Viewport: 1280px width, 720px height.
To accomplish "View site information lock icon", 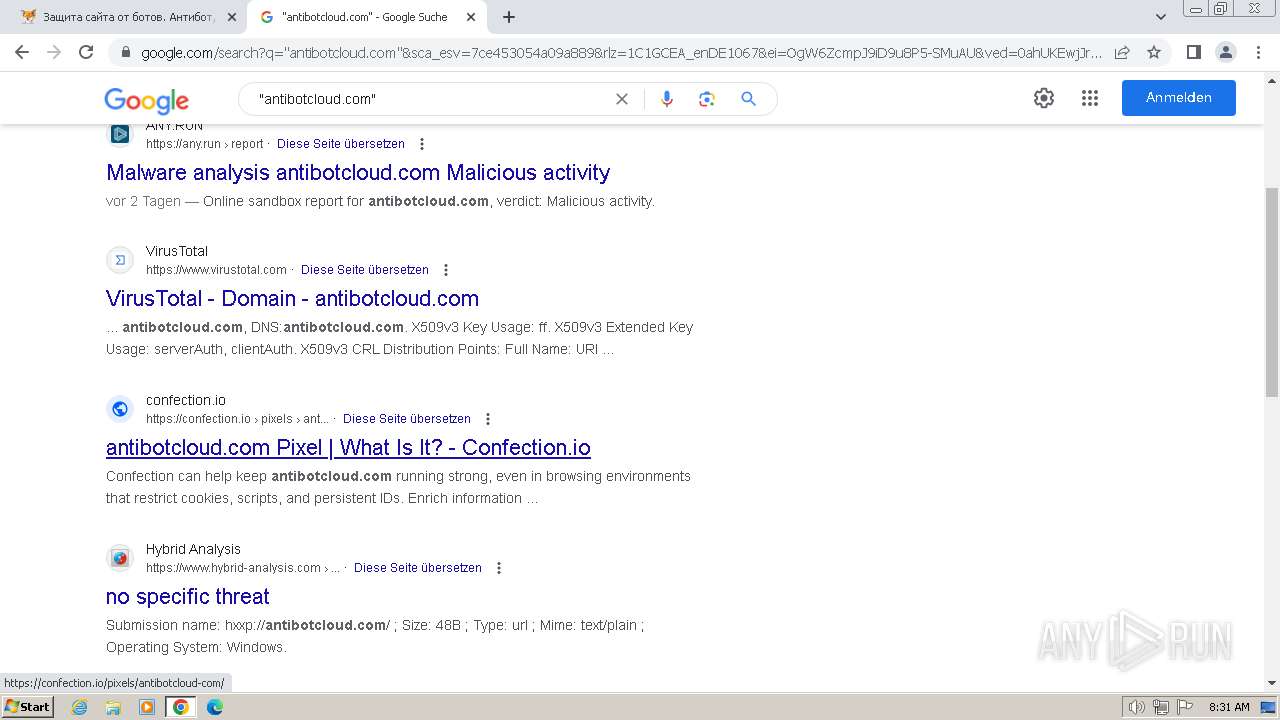I will (125, 52).
